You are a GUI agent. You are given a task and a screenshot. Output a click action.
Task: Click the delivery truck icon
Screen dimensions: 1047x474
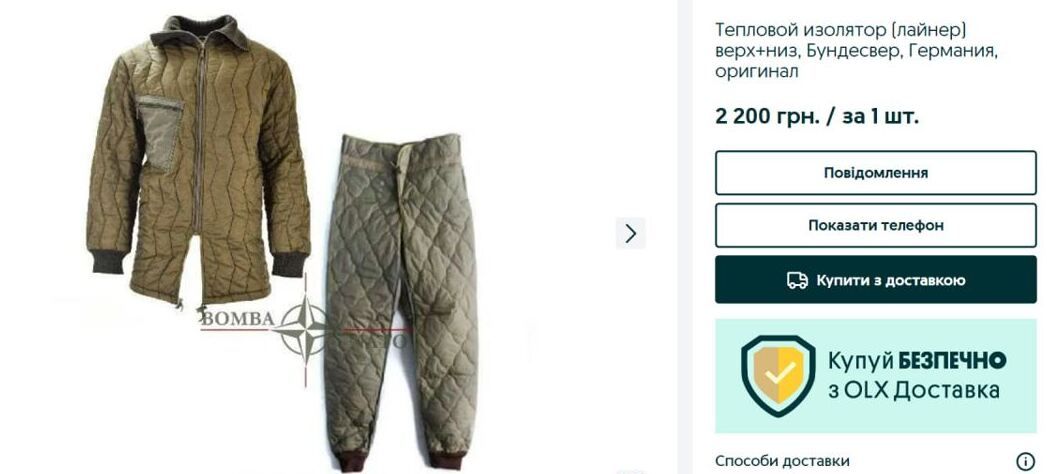tap(797, 280)
